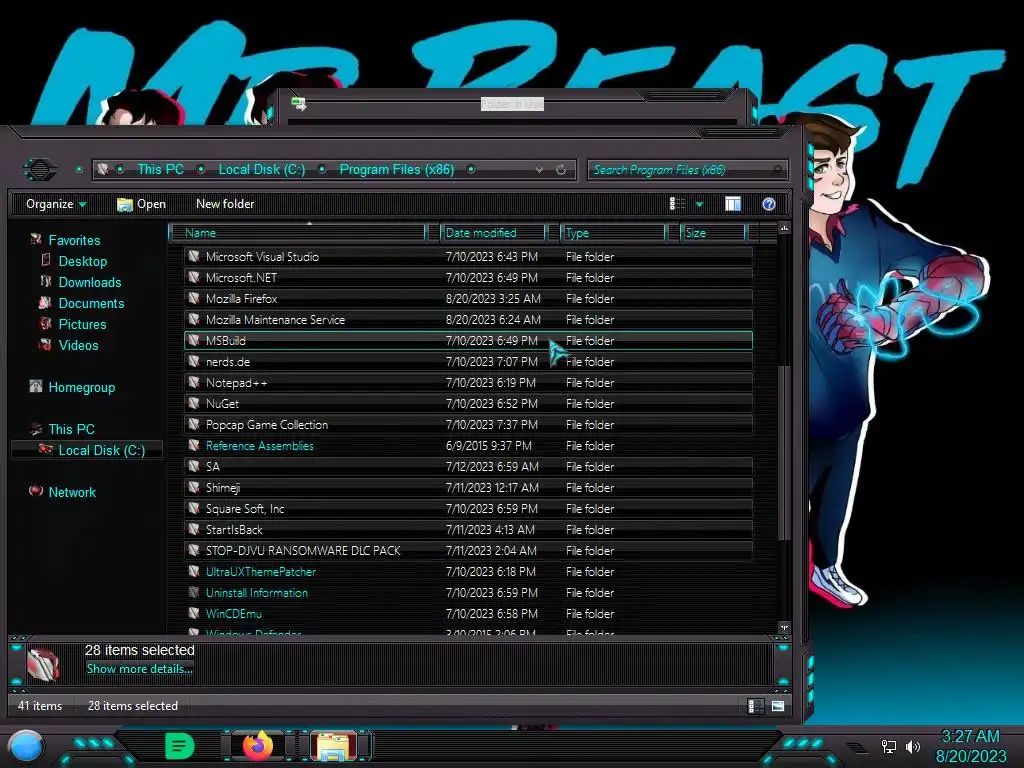Viewport: 1024px width, 768px height.
Task: Click the Program Files (x86) breadcrumb
Action: click(396, 170)
